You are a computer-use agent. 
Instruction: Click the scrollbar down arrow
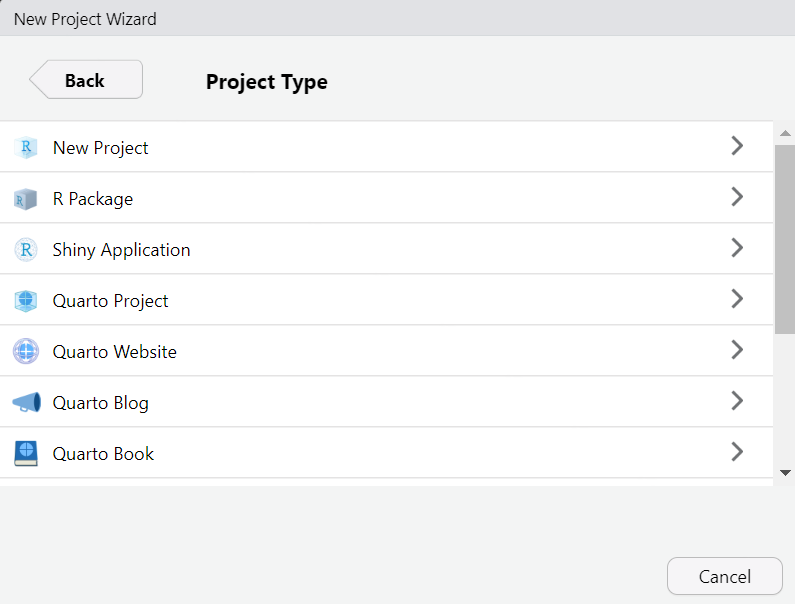(x=785, y=473)
